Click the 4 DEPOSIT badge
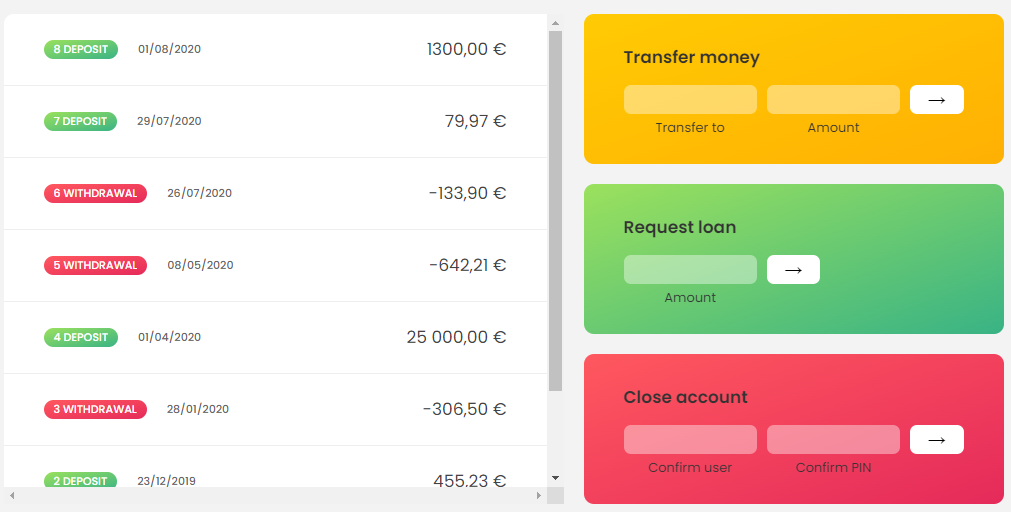1011x512 pixels. 81,337
